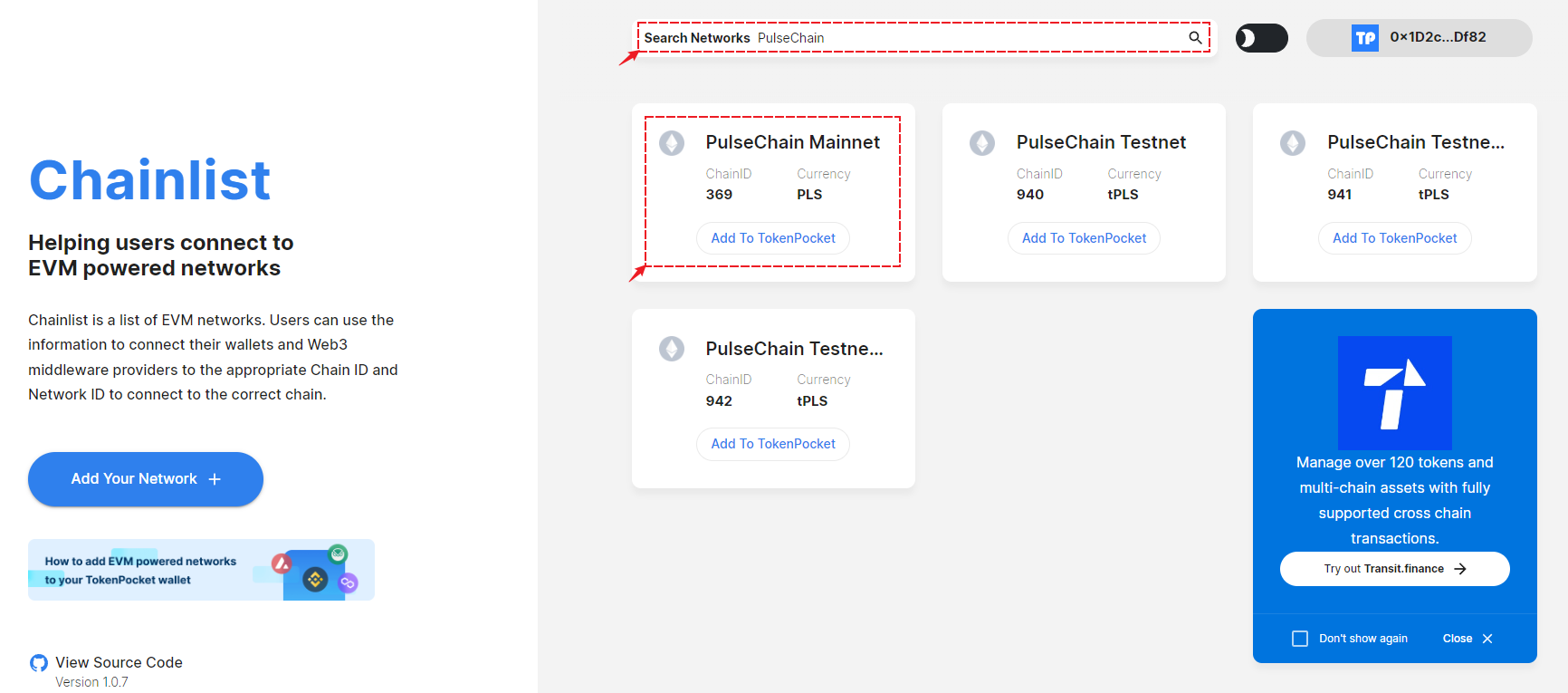The image size is (1568, 693).
Task: Open the How to add EVM networks banner
Action: [201, 570]
